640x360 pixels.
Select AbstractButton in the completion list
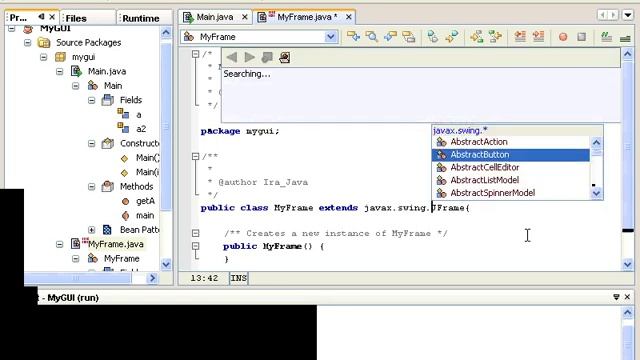511,155
